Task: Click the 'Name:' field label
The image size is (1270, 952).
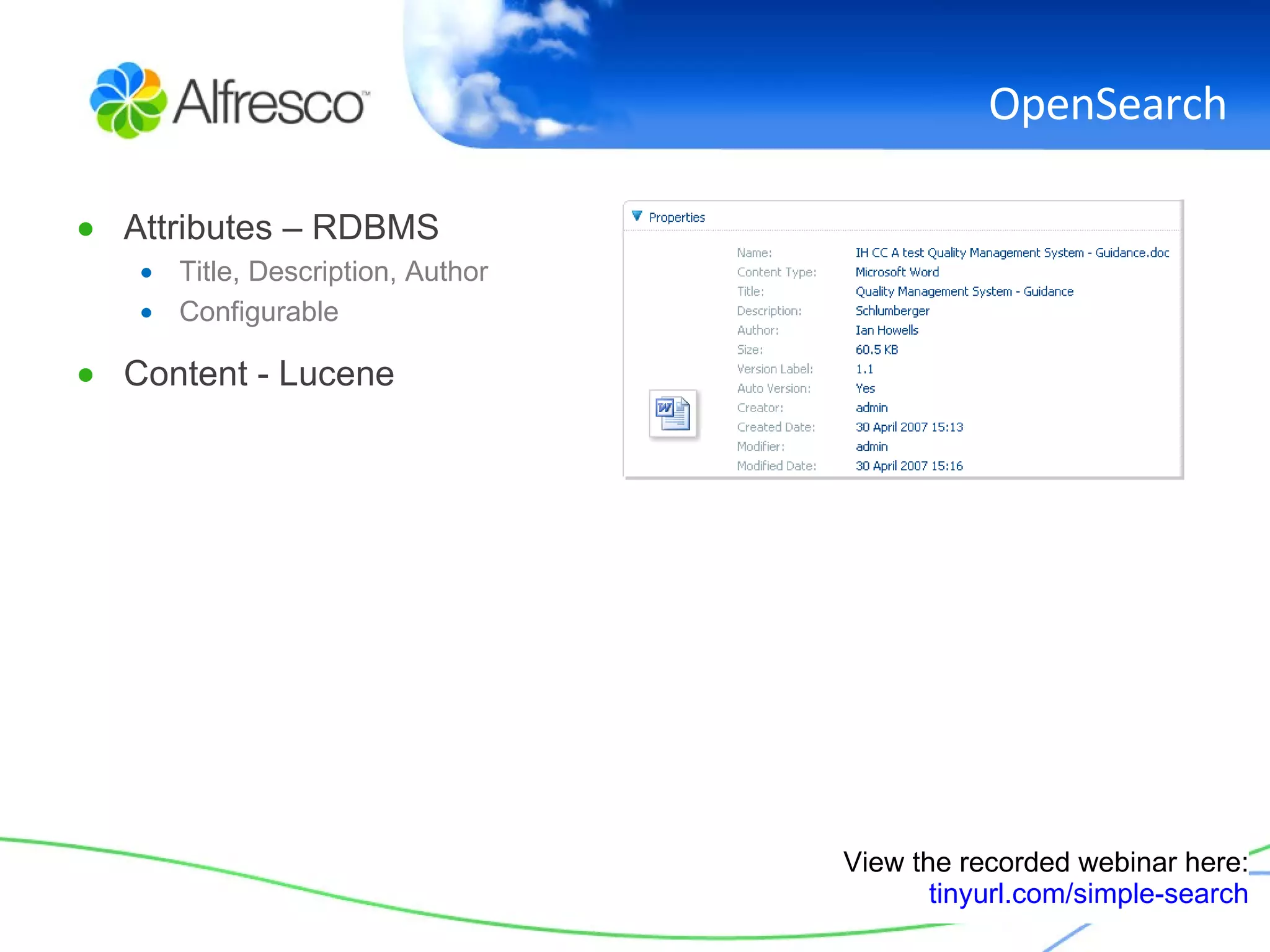Action: [x=754, y=253]
